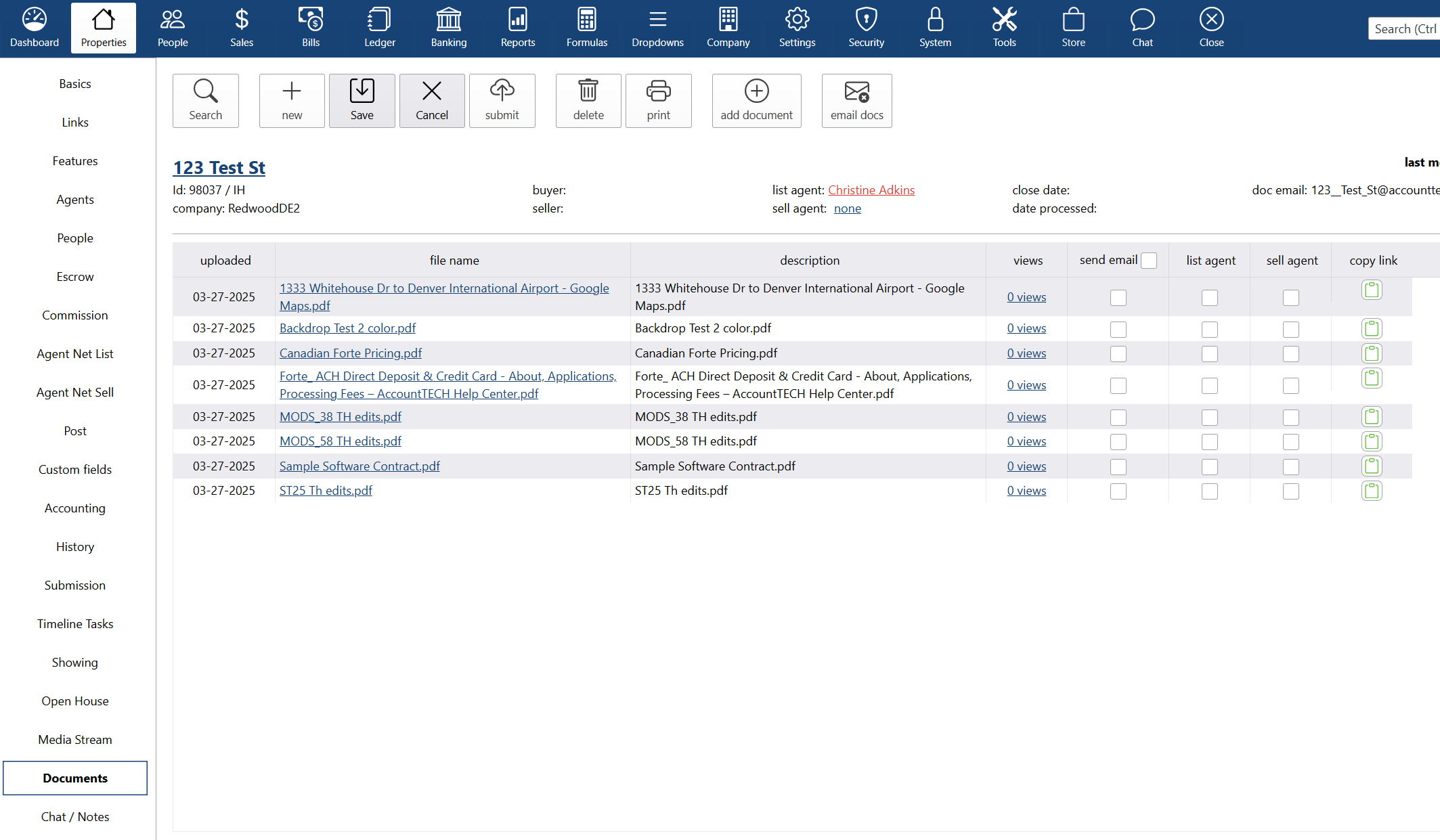
Task: Check sell agent for MODS_38 TH edits.pdf
Action: point(1291,418)
